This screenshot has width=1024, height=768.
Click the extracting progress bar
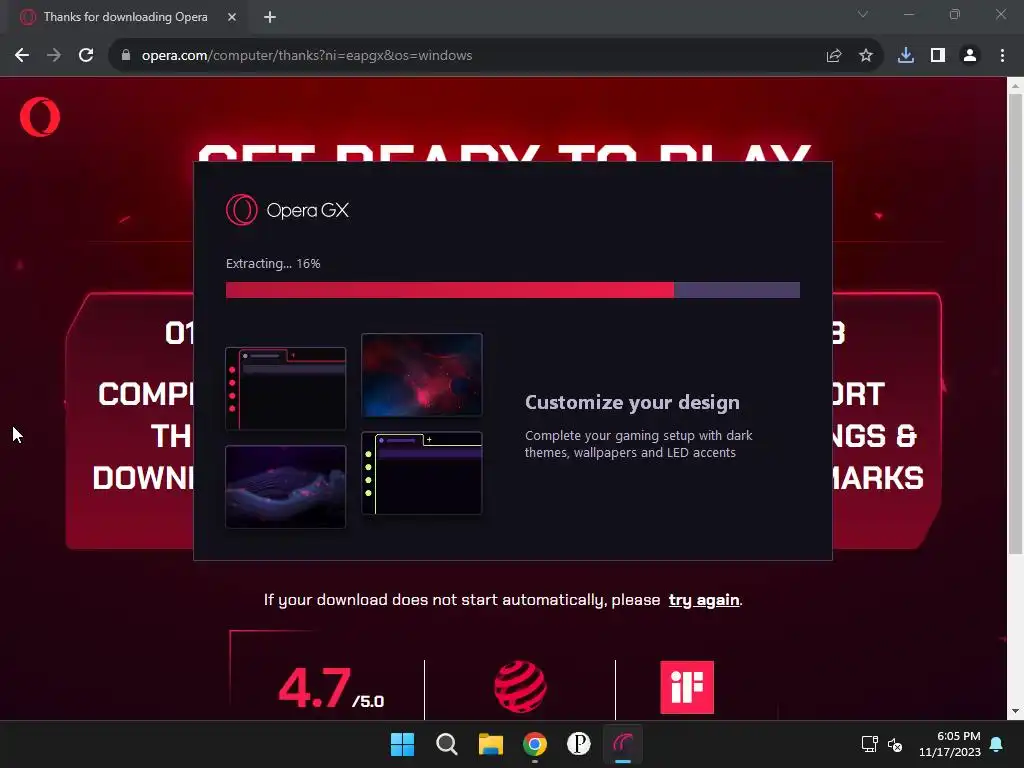(513, 290)
